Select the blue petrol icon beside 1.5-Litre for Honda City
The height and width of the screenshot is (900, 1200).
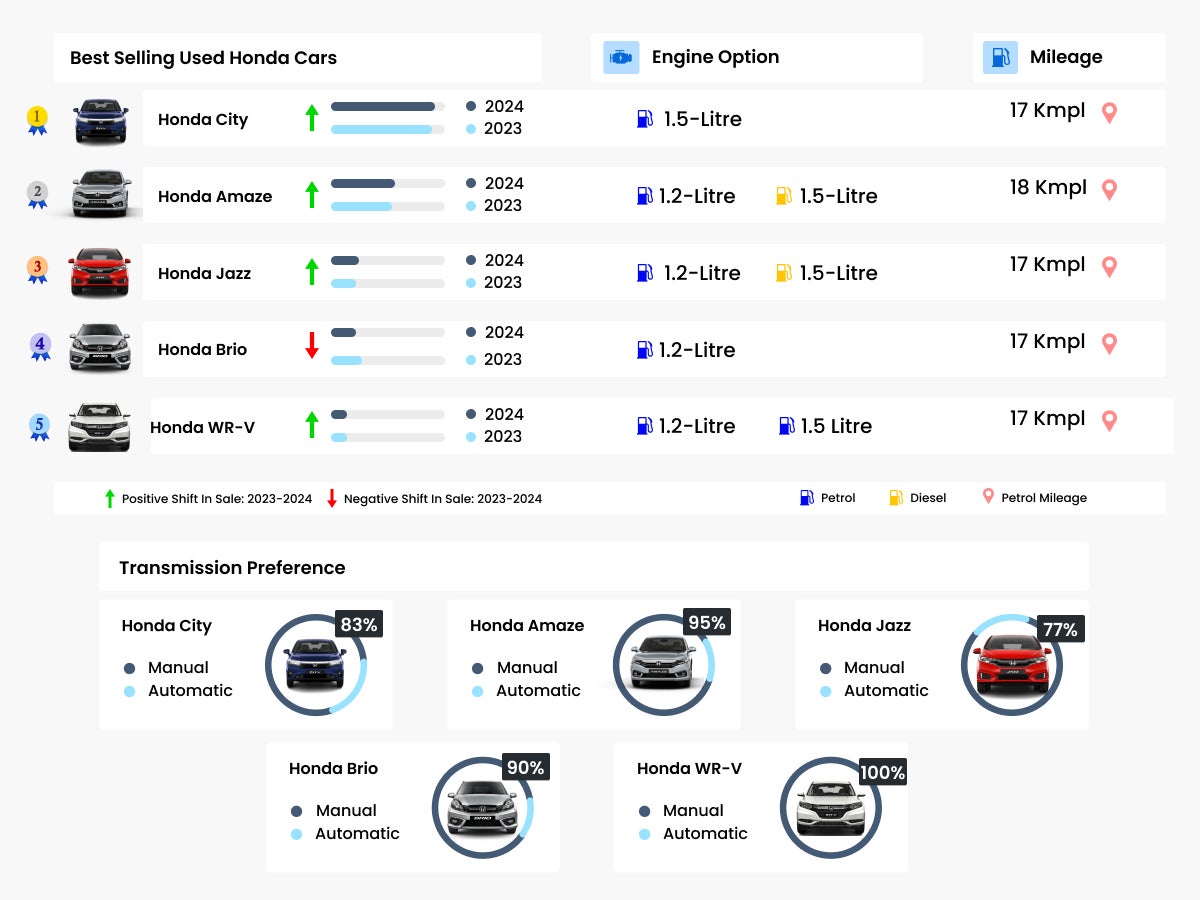click(642, 119)
